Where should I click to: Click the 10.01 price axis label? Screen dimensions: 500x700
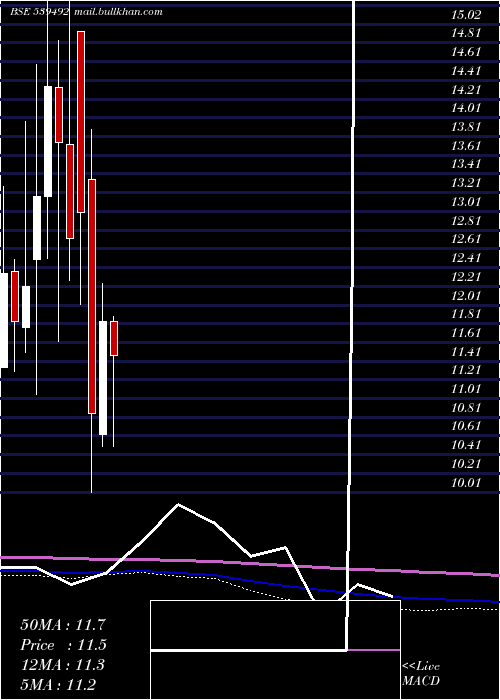466,482
